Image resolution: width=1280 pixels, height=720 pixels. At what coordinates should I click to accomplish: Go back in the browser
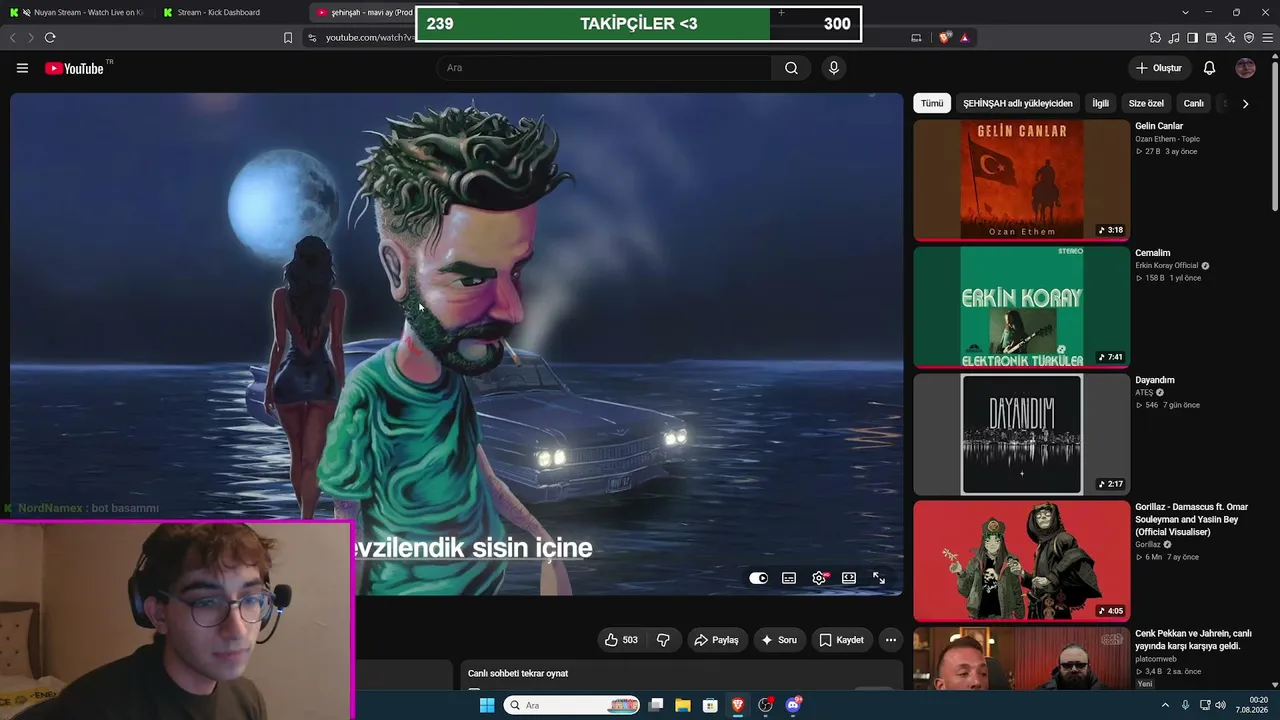pos(12,38)
